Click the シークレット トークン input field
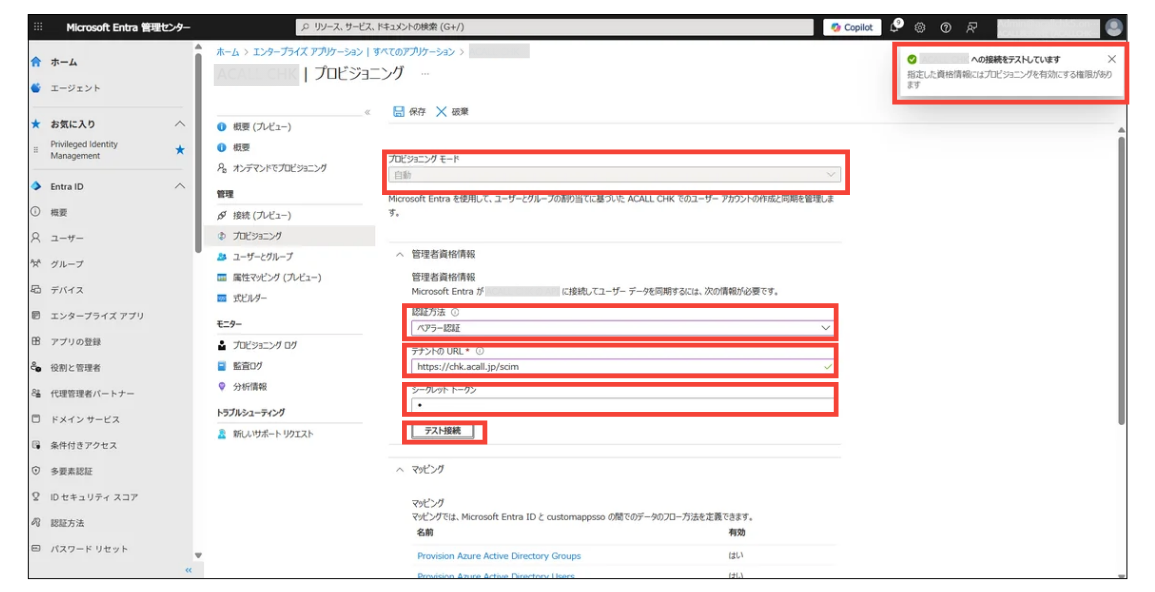 click(622, 406)
